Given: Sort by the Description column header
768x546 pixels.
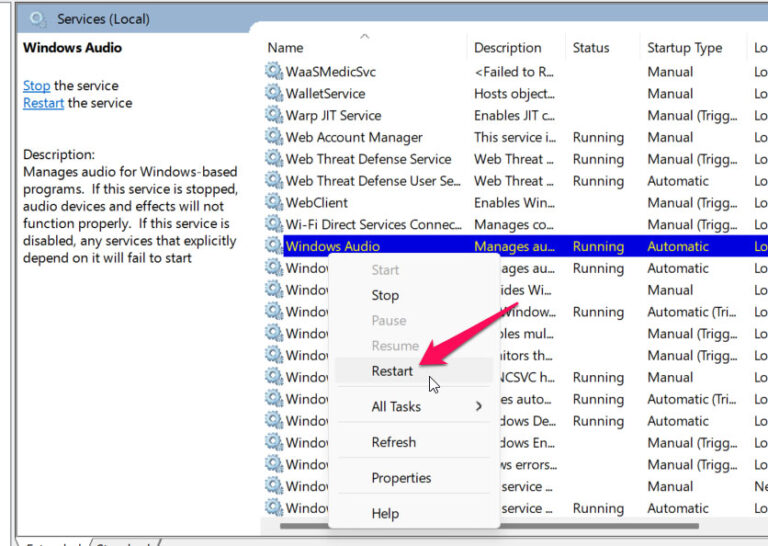Looking at the screenshot, I should tap(507, 47).
